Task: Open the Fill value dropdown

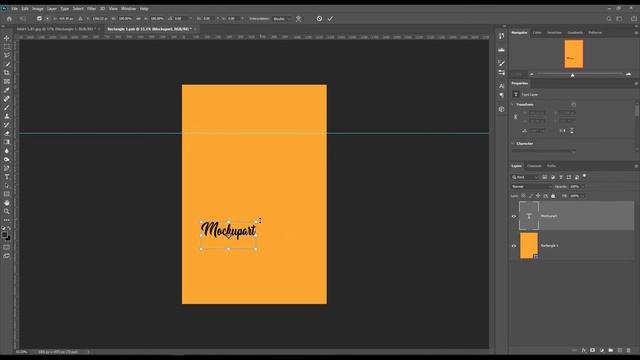Action: (x=583, y=196)
